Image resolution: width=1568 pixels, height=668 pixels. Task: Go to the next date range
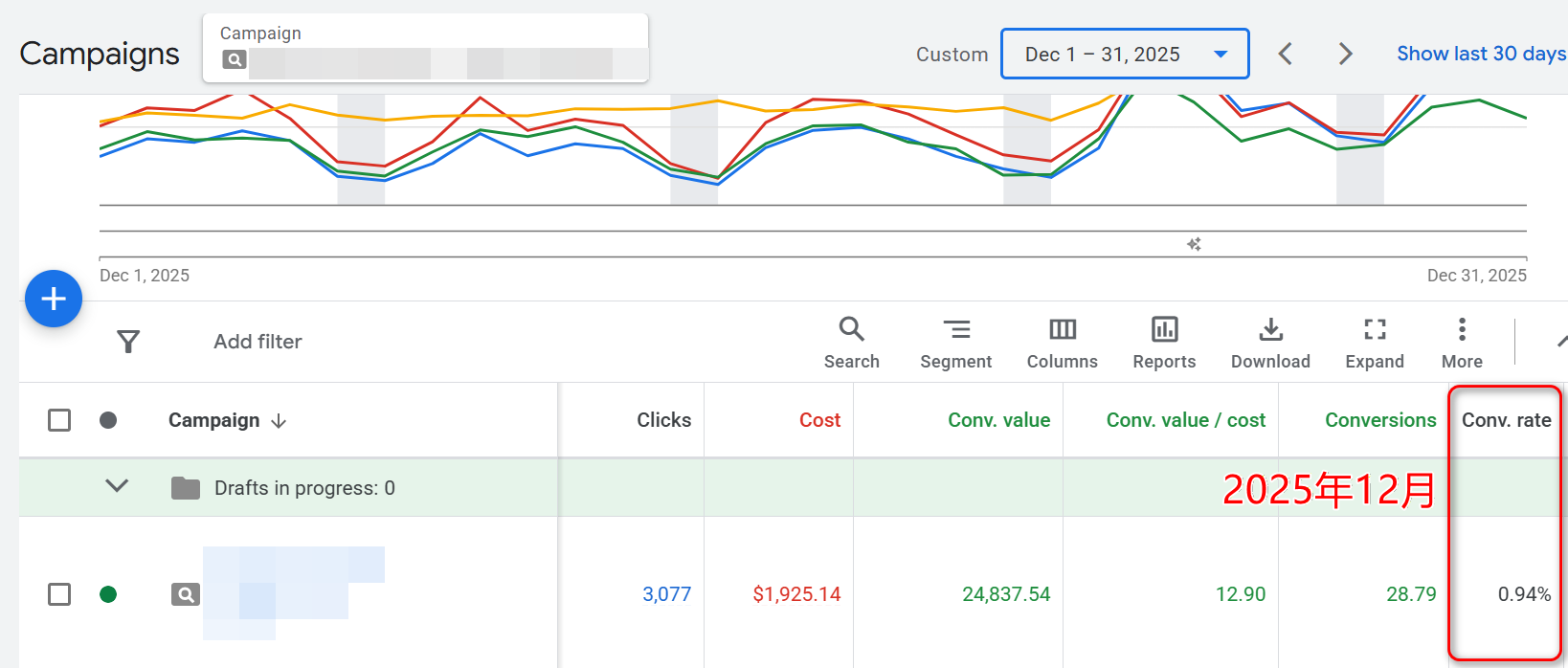point(1345,54)
